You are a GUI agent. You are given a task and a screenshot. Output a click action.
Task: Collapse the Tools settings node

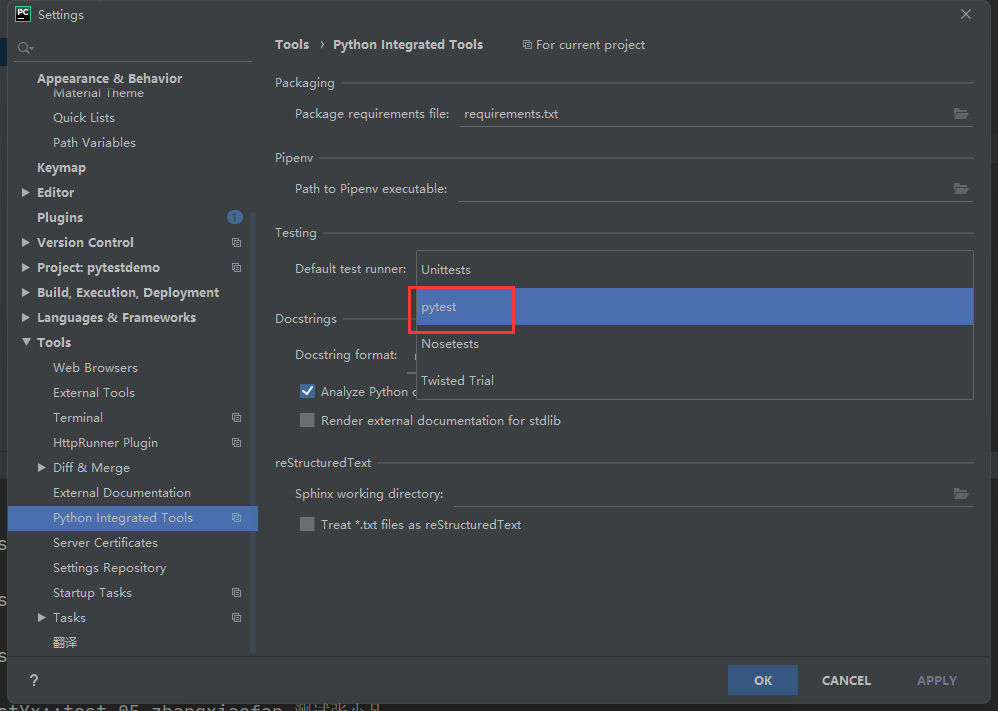(26, 342)
